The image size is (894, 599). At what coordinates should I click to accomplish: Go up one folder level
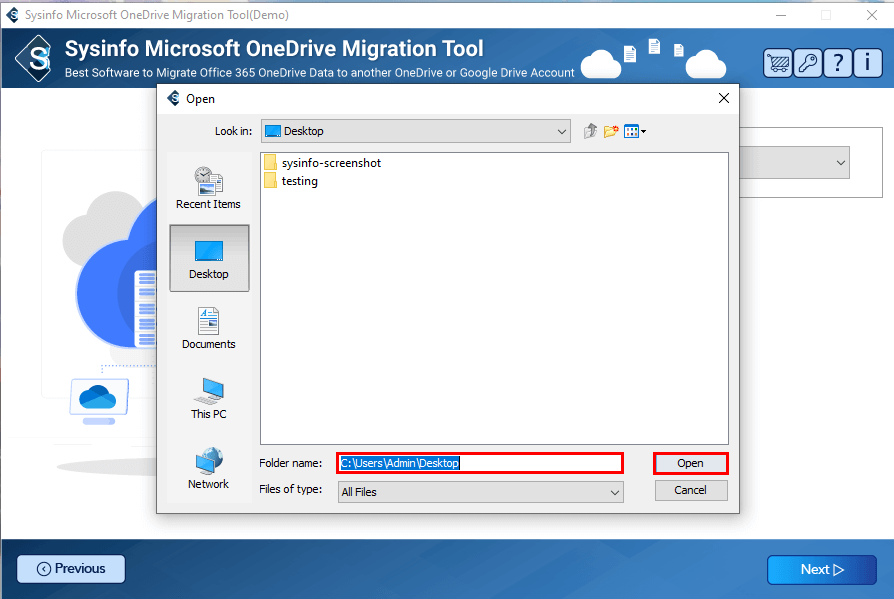590,131
